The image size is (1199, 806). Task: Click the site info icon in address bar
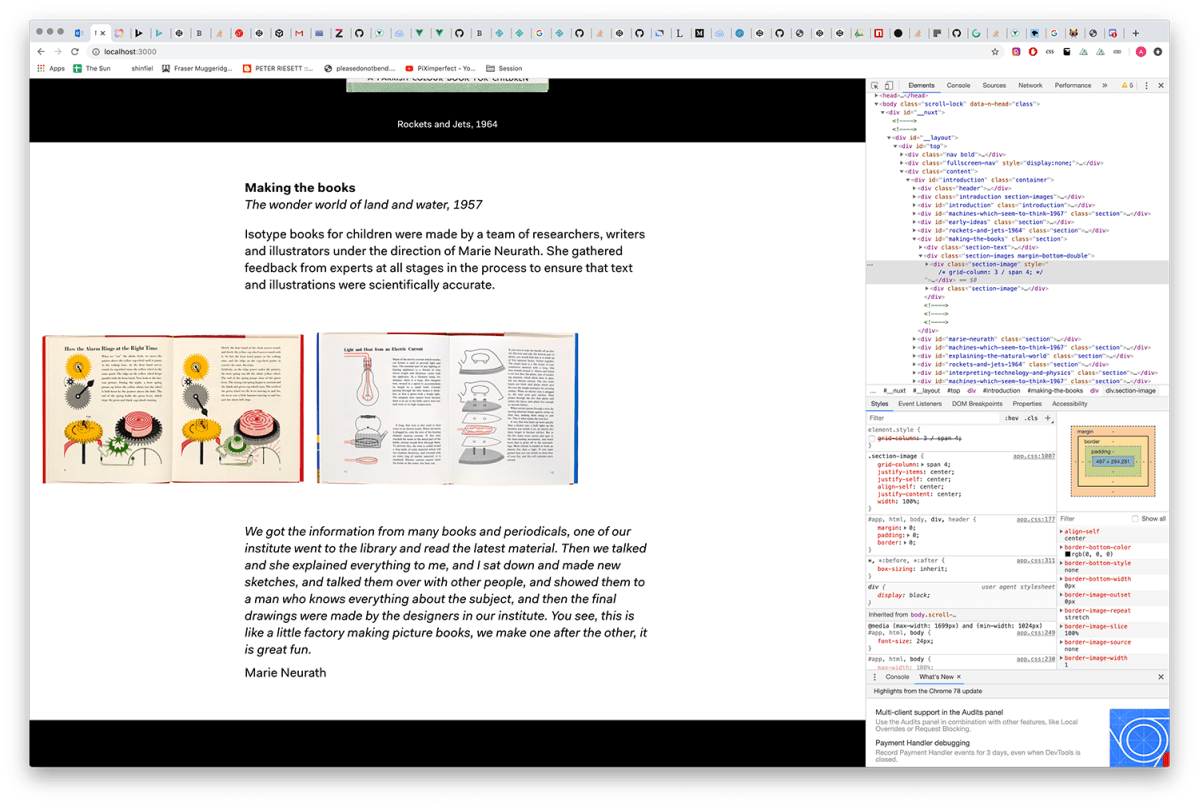[x=96, y=52]
